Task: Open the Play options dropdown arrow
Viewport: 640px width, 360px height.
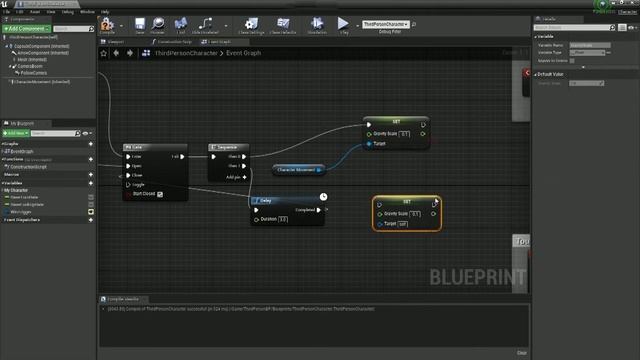Action: (x=358, y=25)
